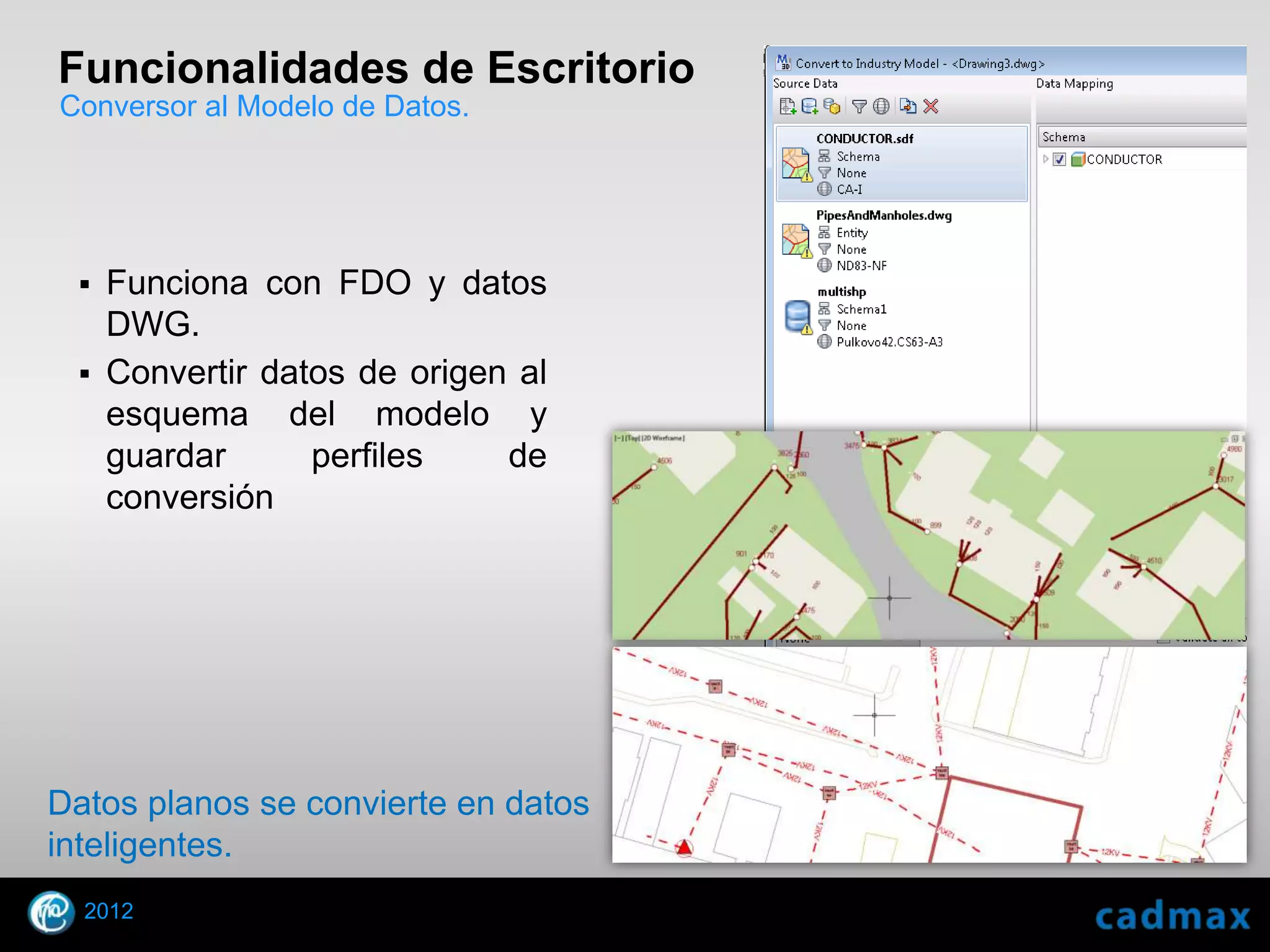Screen dimensions: 1270x952
Task: Click the ND83-NF coordinate system text
Action: coord(862,266)
